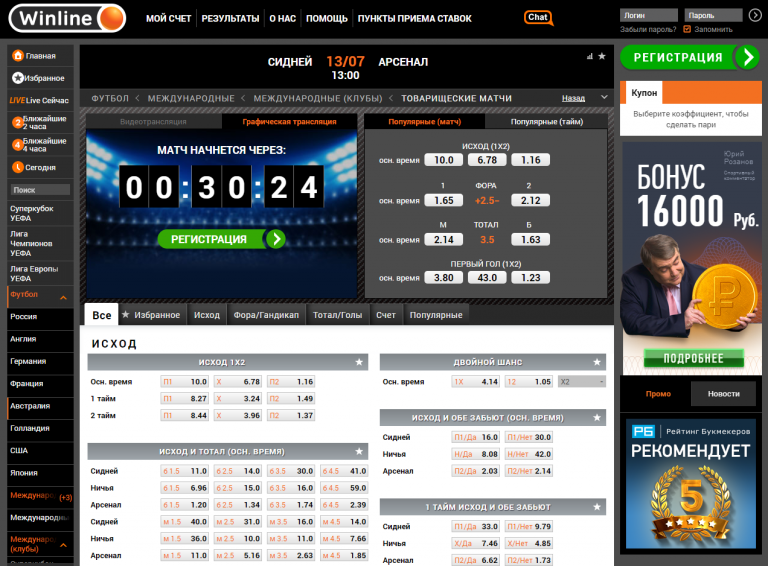Toggle the Запомнить checkbox
The height and width of the screenshot is (566, 768).
[687, 29]
